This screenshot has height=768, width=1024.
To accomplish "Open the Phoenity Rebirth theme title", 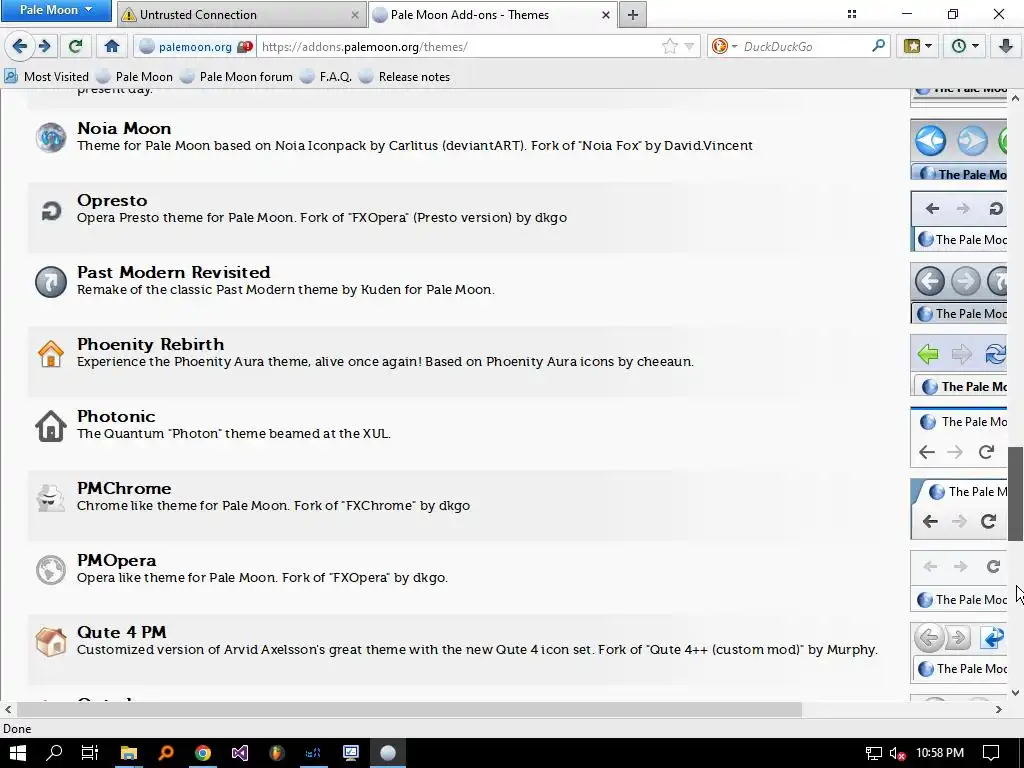I will [150, 344].
